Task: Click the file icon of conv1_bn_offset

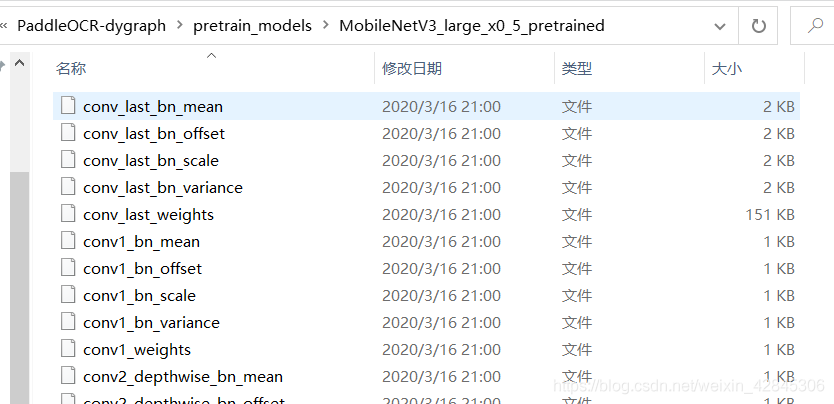Action: click(68, 268)
